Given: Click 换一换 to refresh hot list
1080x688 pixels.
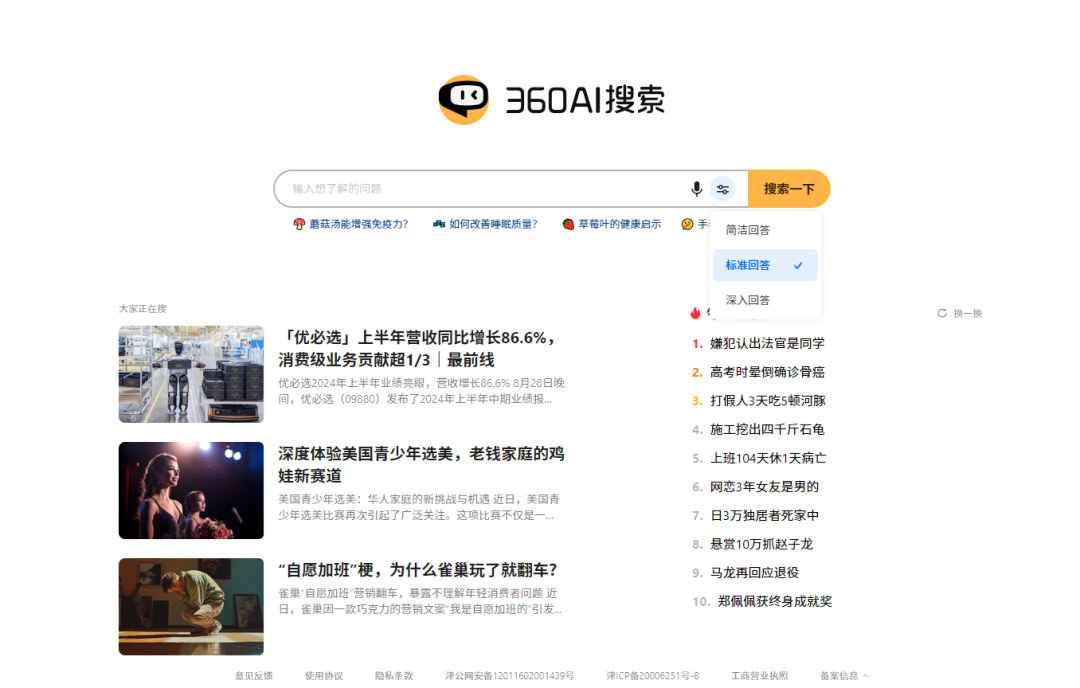Looking at the screenshot, I should point(968,313).
